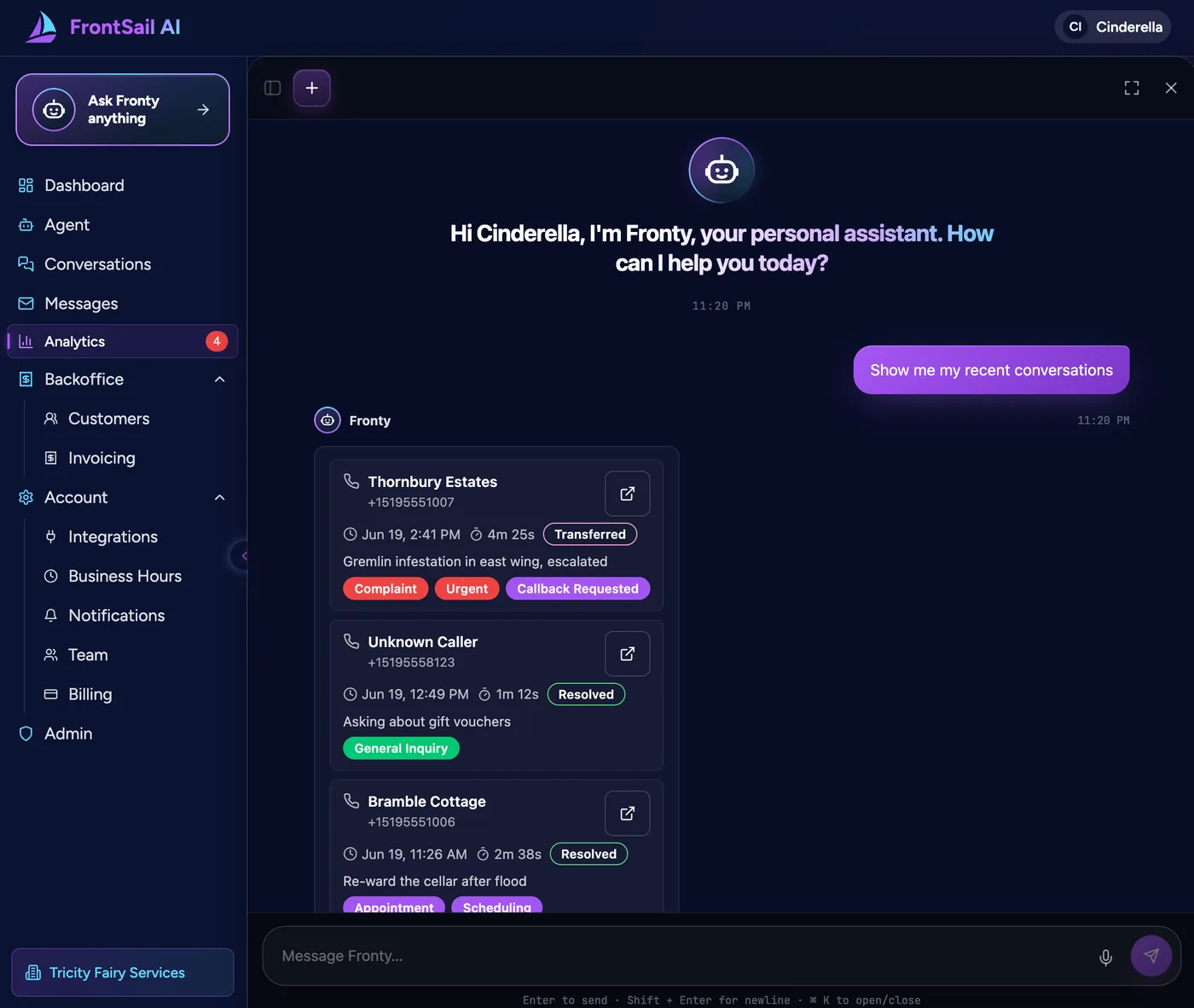Collapse the Account section chevron
Image resolution: width=1194 pixels, height=1008 pixels.
click(x=219, y=497)
